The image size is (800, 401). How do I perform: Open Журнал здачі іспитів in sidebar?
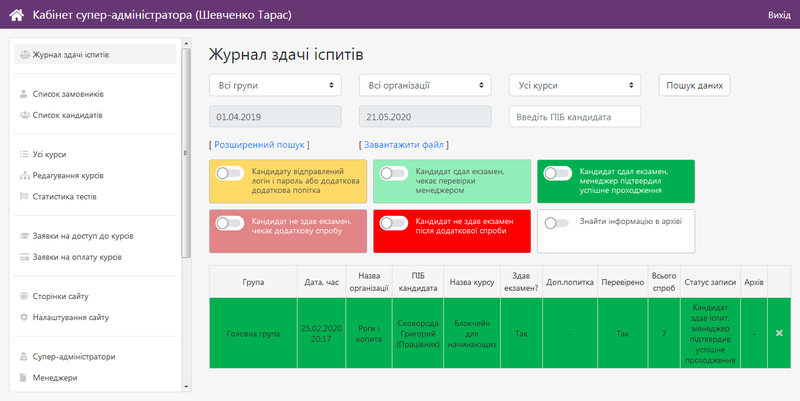point(95,55)
